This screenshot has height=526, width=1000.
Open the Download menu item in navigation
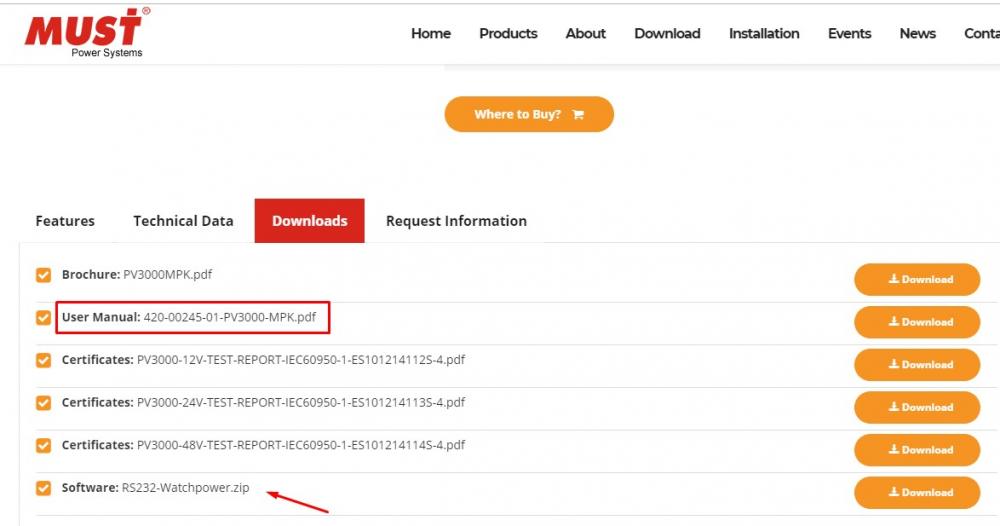click(667, 33)
